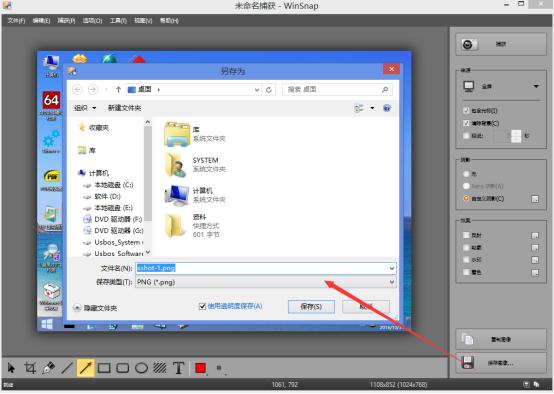Click the first status bar icon at right

[526, 384]
